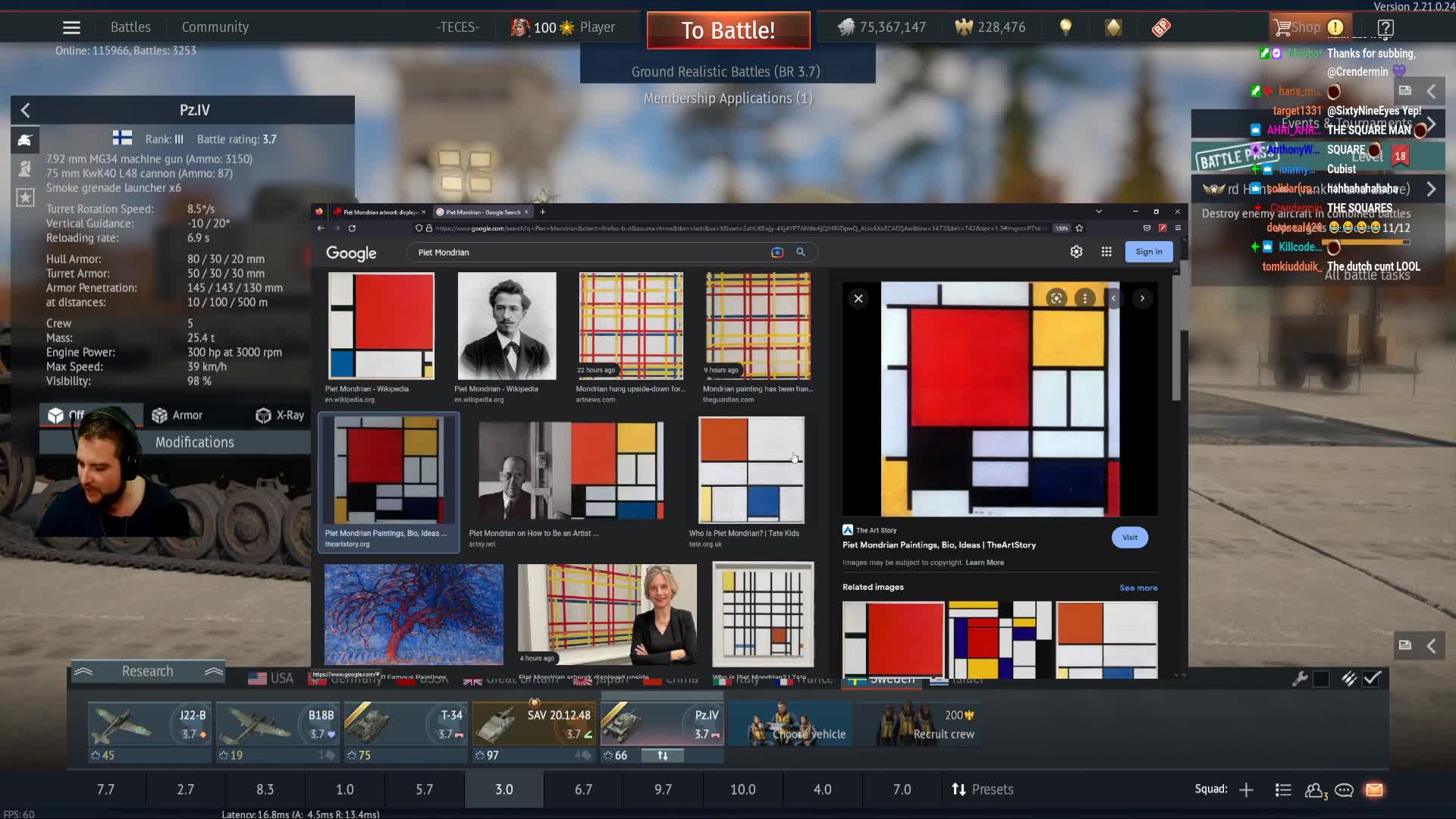This screenshot has height=819, width=1456.
Task: Click the Silver Lions balance 75,367,147
Action: tap(881, 27)
